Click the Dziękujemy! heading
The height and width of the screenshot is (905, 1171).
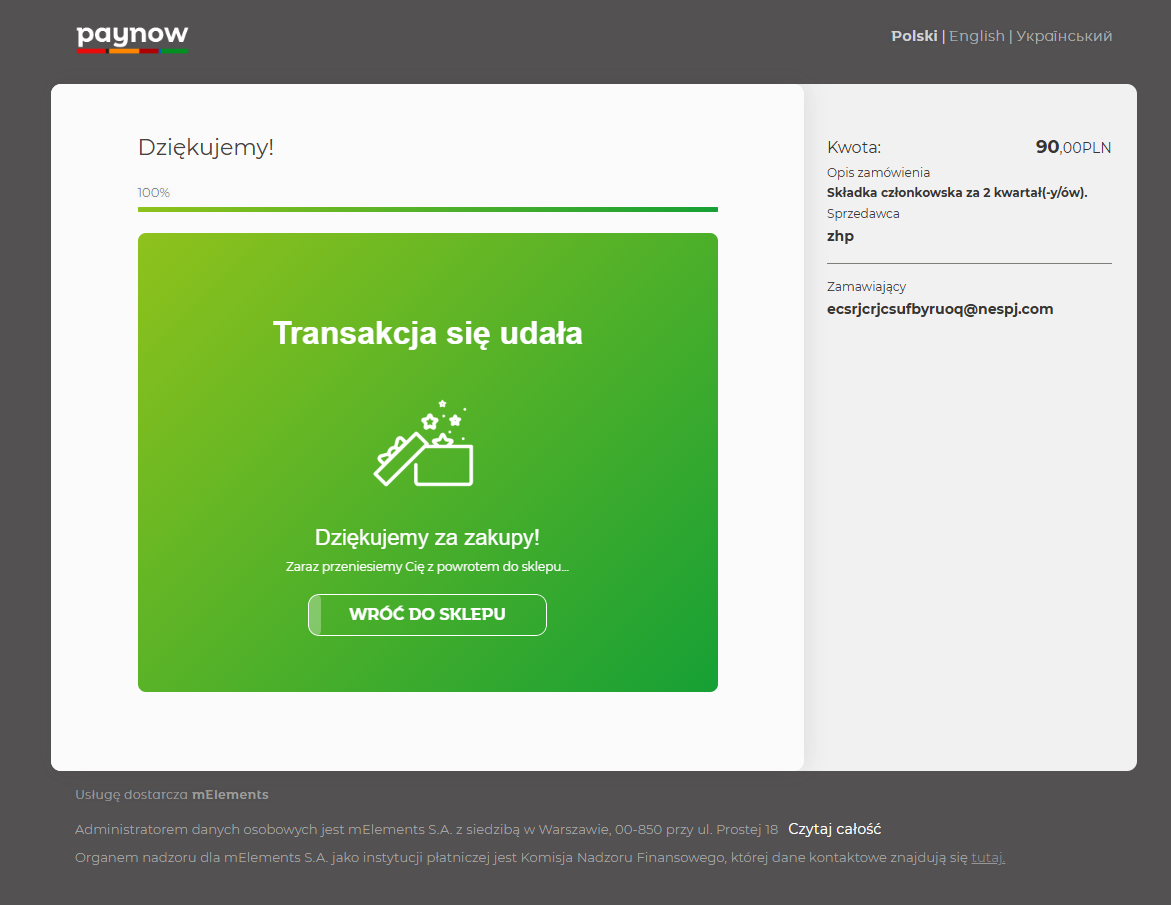205,147
